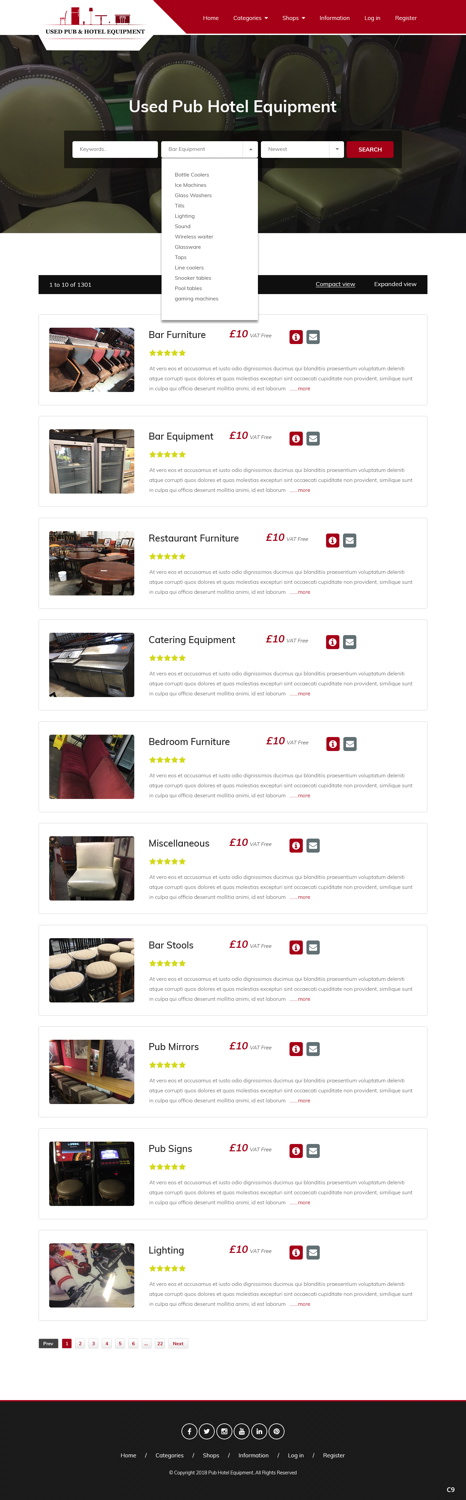Choose Snooker tables in category list
This screenshot has width=466, height=1500.
[193, 278]
